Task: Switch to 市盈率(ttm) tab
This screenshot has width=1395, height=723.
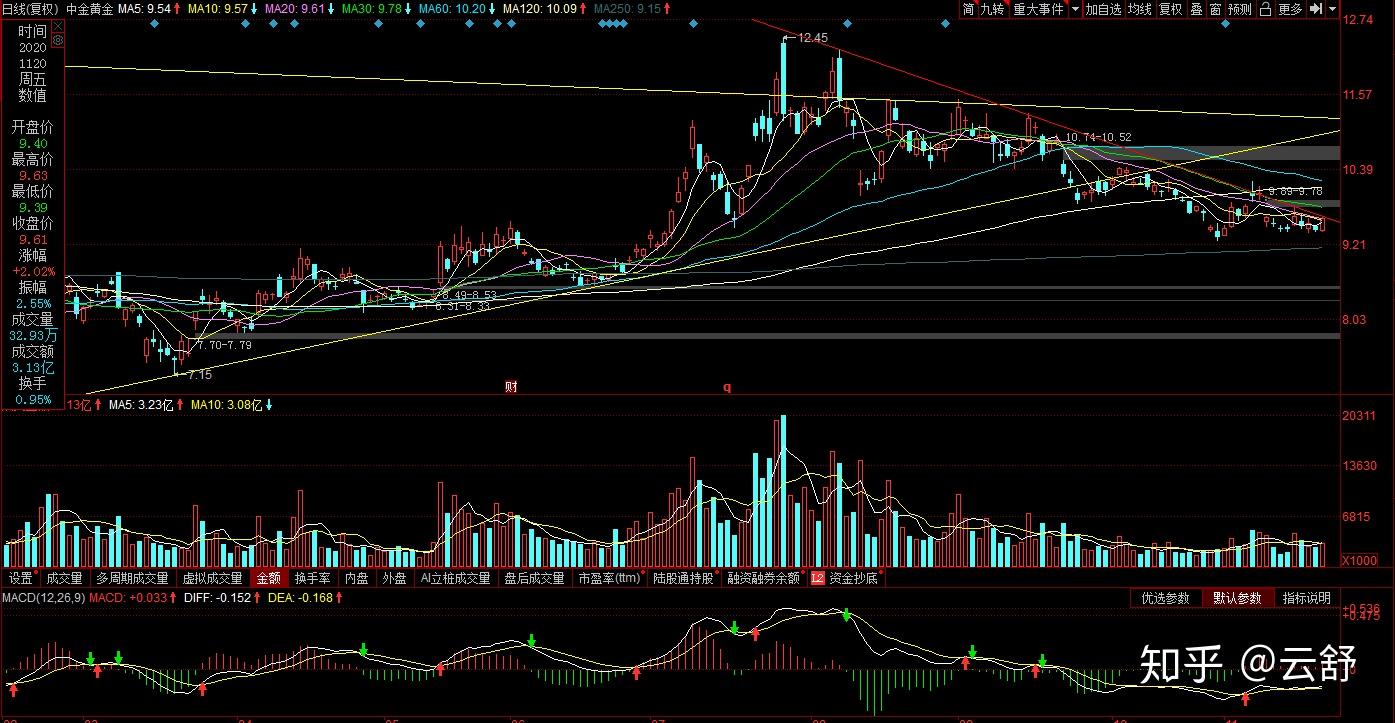Action: tap(609, 578)
